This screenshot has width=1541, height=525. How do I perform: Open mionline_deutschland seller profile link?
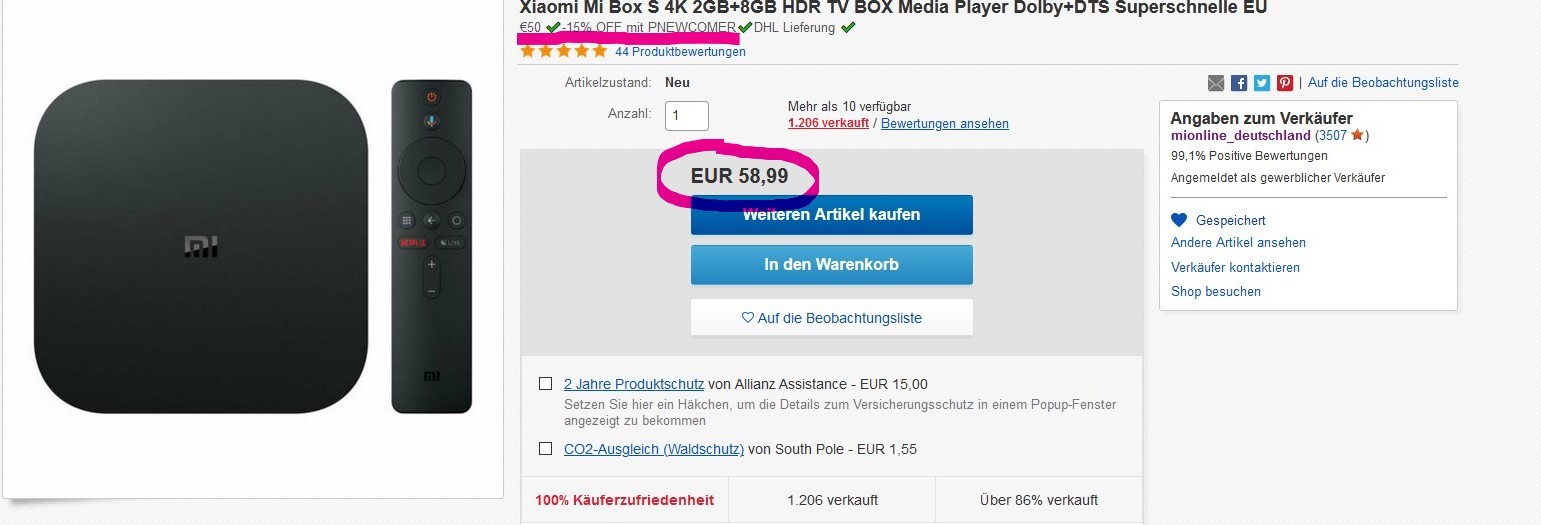click(x=1240, y=135)
